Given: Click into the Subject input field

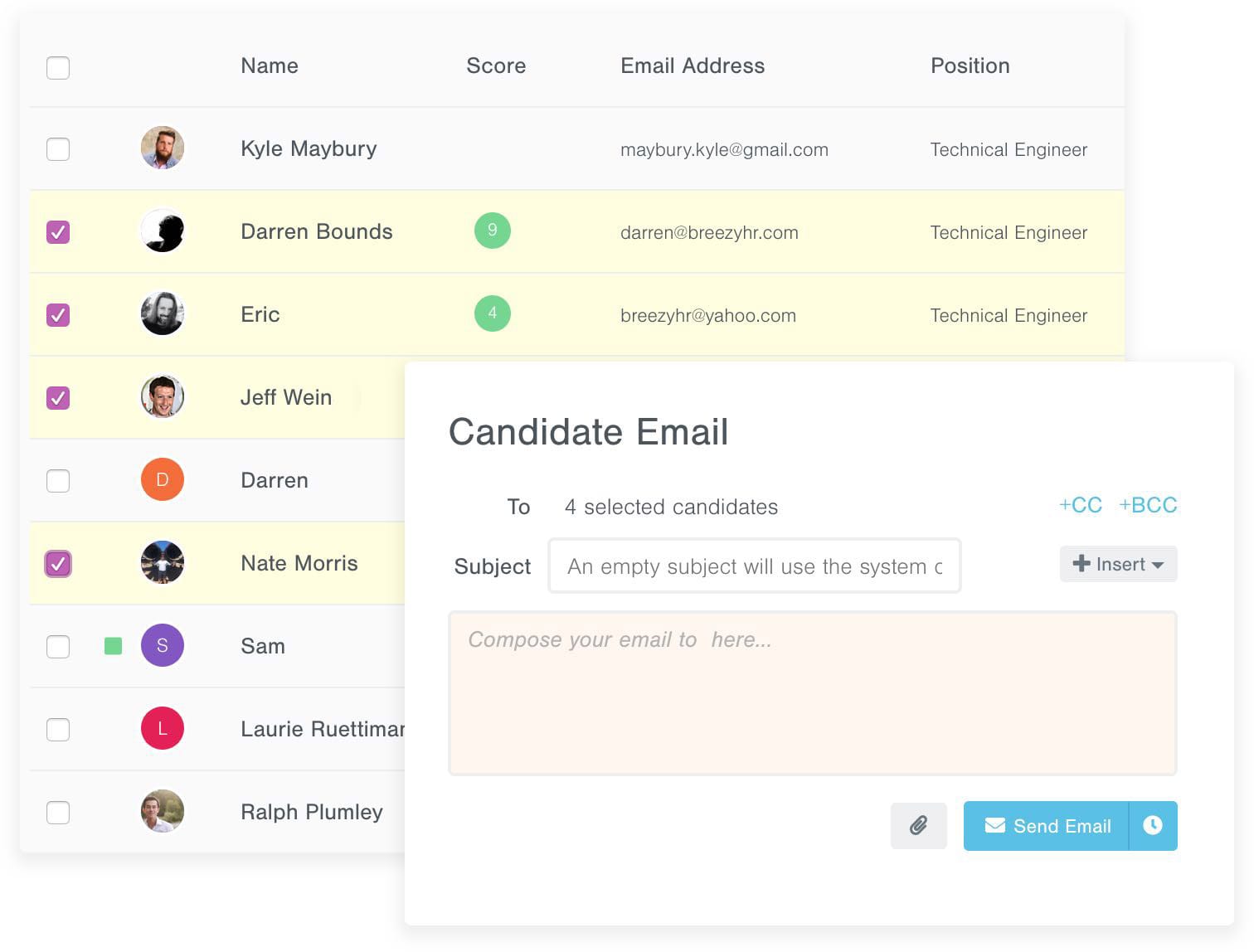Looking at the screenshot, I should click(754, 566).
